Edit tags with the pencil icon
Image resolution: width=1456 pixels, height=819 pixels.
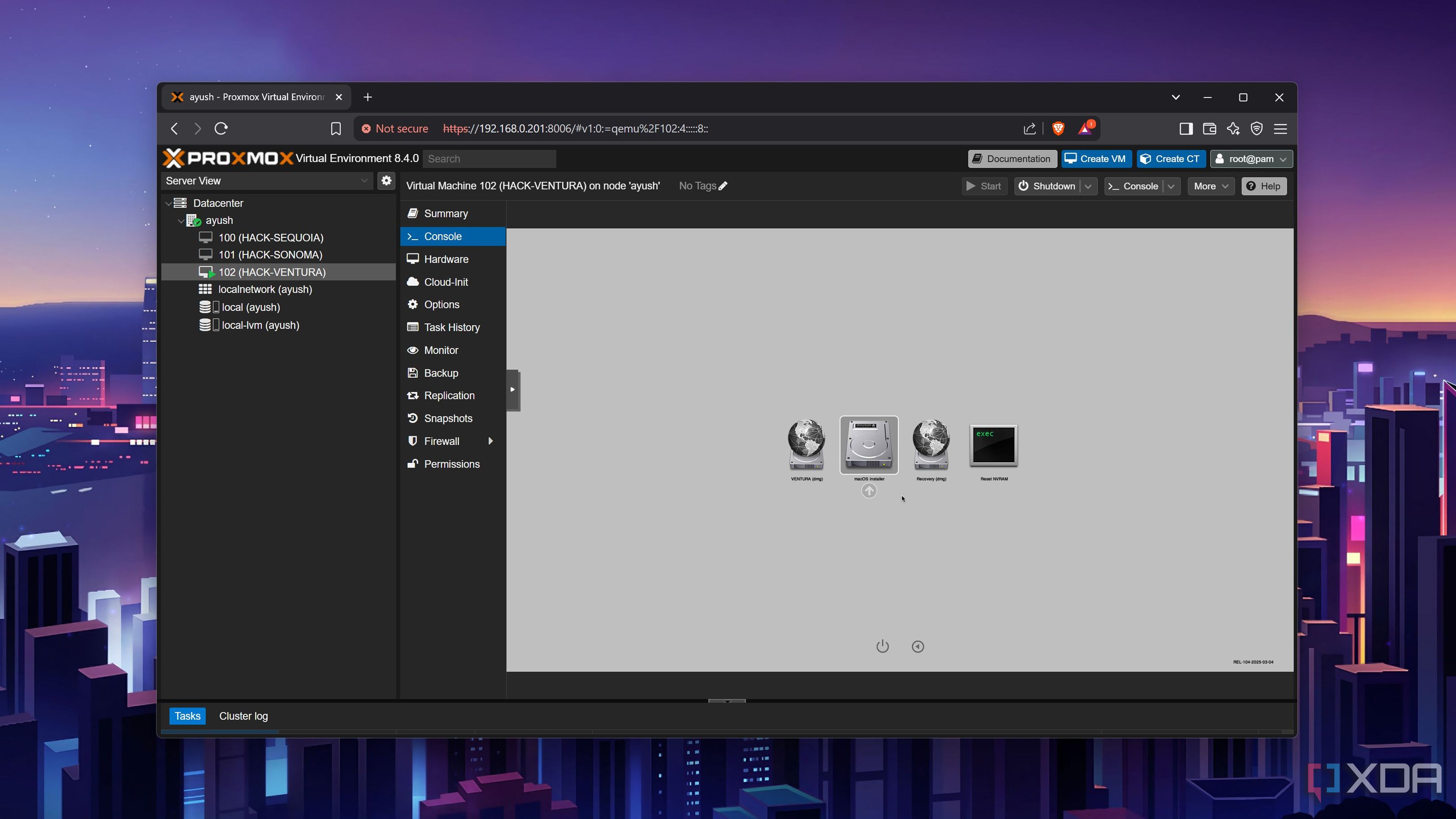[x=723, y=186]
